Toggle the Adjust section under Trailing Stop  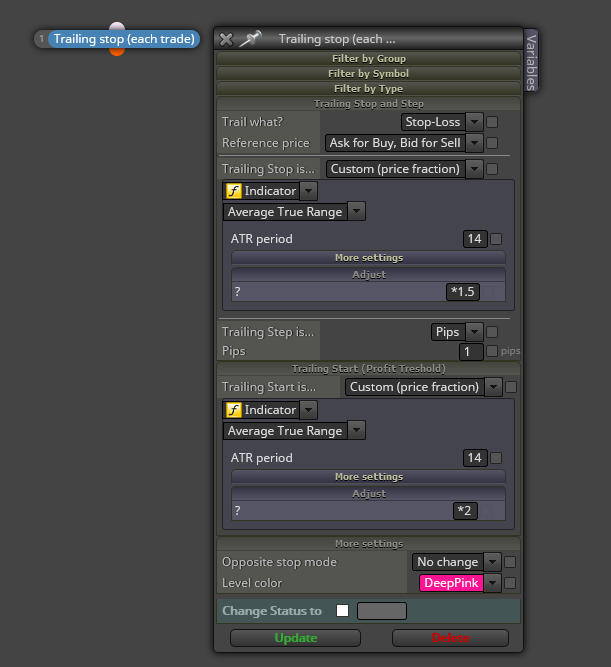point(368,275)
